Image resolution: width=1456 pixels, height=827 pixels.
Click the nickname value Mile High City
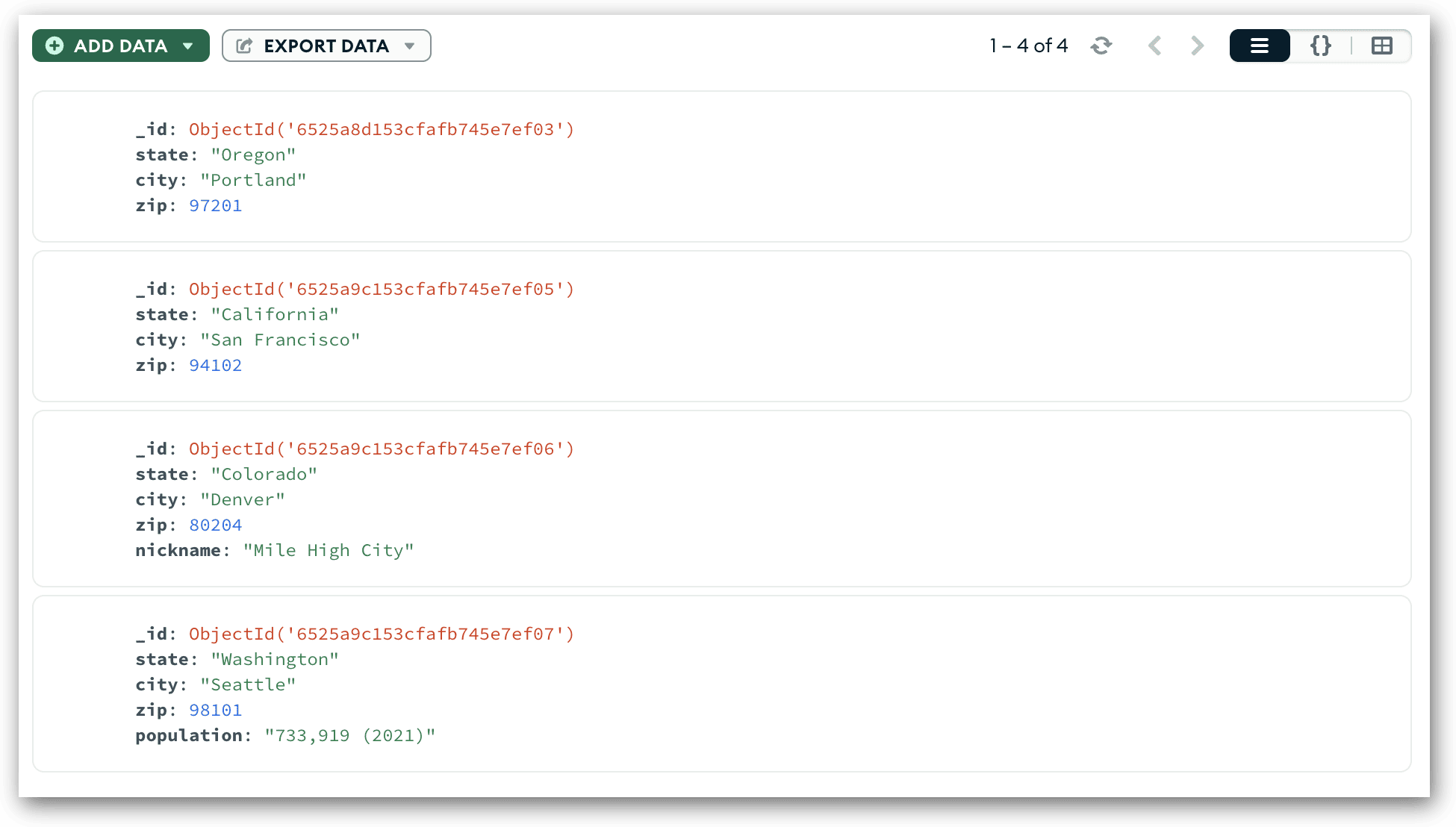pyautogui.click(x=329, y=550)
